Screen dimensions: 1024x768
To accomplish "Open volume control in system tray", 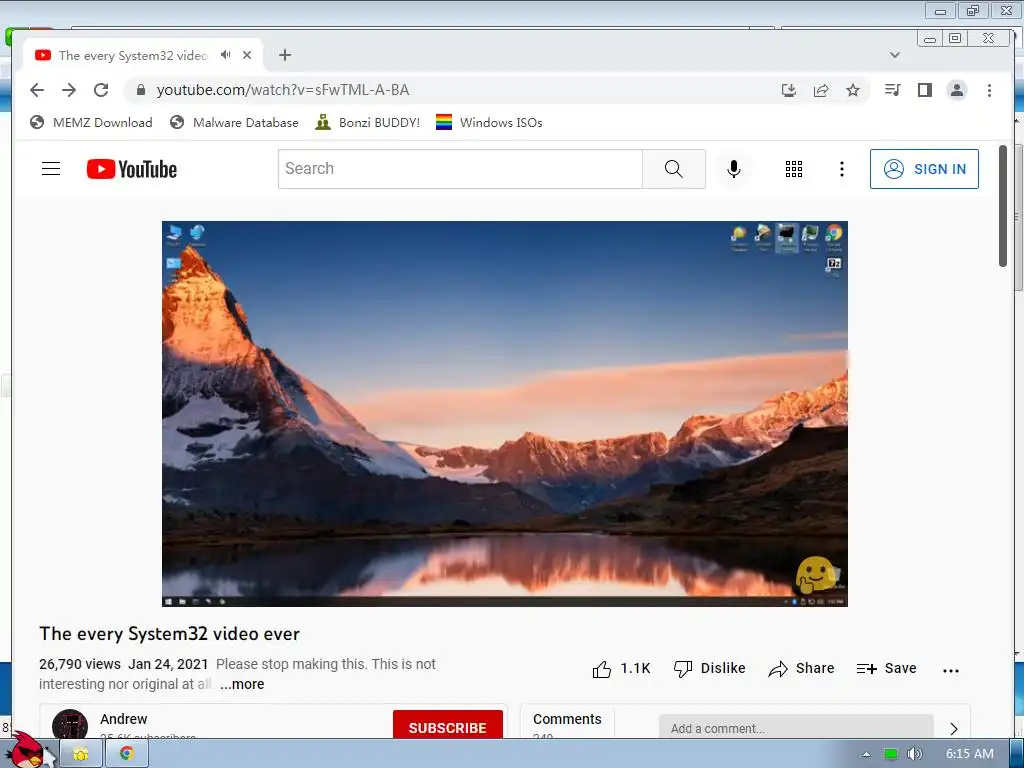I will (x=915, y=754).
